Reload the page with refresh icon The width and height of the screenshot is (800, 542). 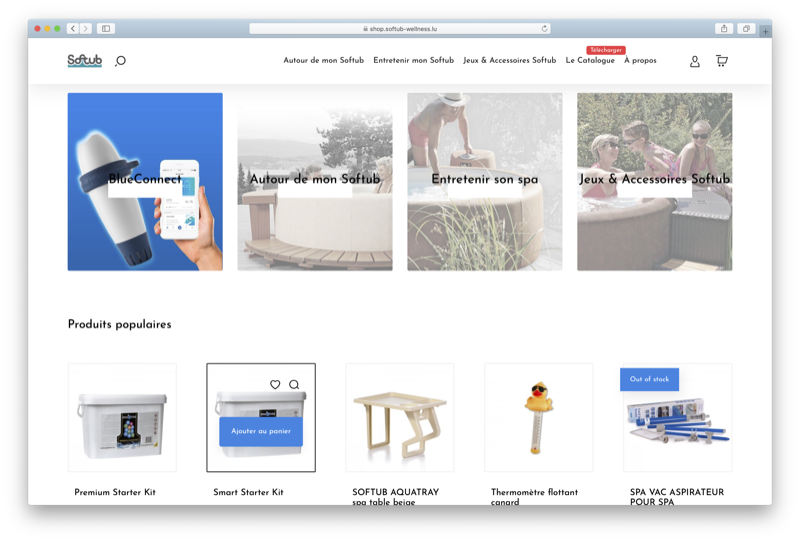click(544, 29)
